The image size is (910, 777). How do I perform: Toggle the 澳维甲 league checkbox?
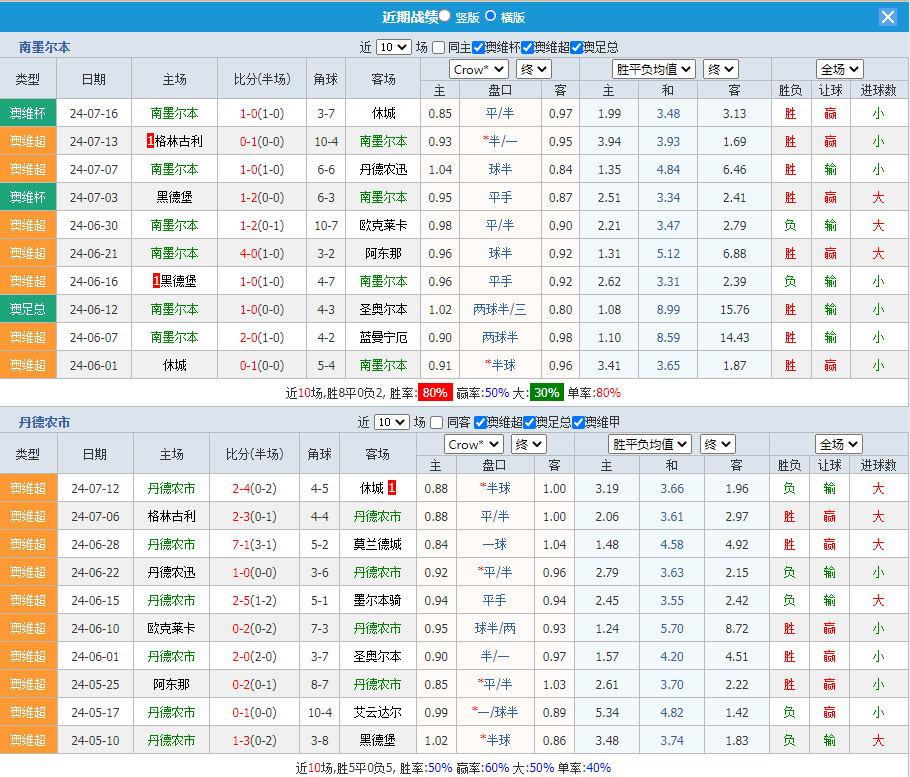click(578, 422)
